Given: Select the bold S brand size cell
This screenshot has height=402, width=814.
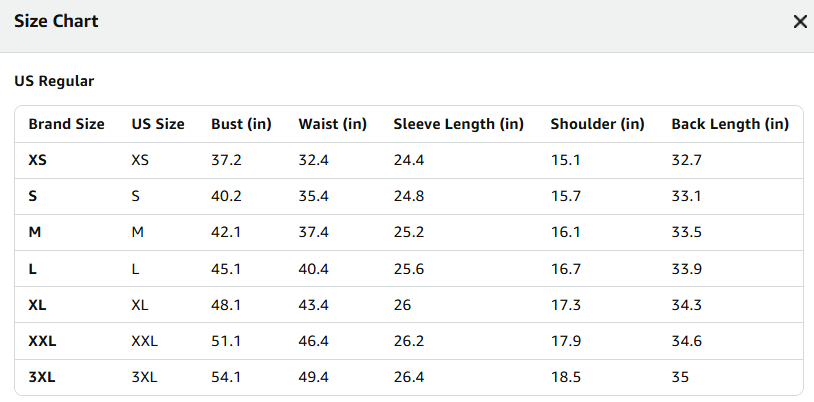Looking at the screenshot, I should point(33,196).
